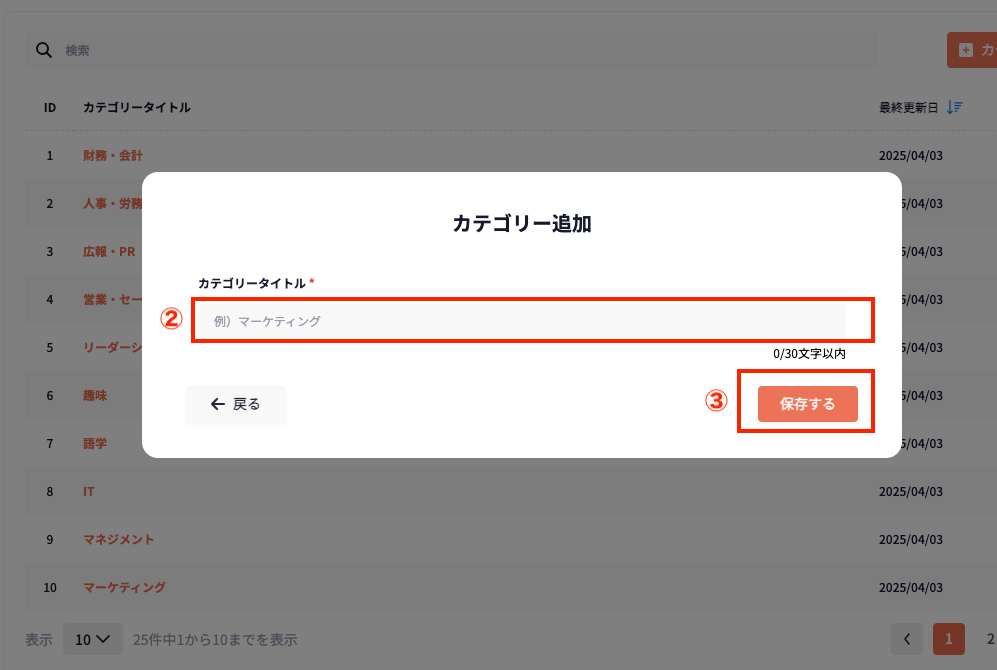Go to the previous page chevron
997x670 pixels.
(x=906, y=638)
